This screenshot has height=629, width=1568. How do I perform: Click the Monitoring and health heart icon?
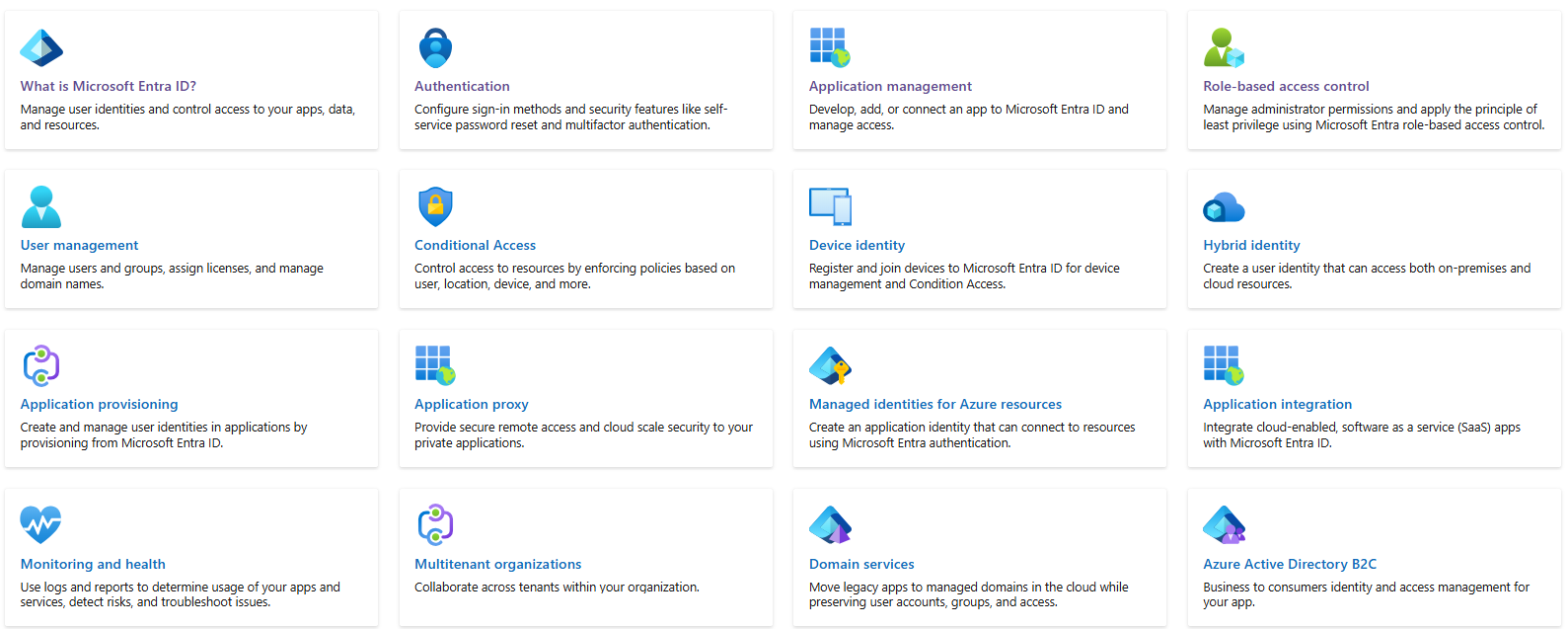[x=41, y=524]
